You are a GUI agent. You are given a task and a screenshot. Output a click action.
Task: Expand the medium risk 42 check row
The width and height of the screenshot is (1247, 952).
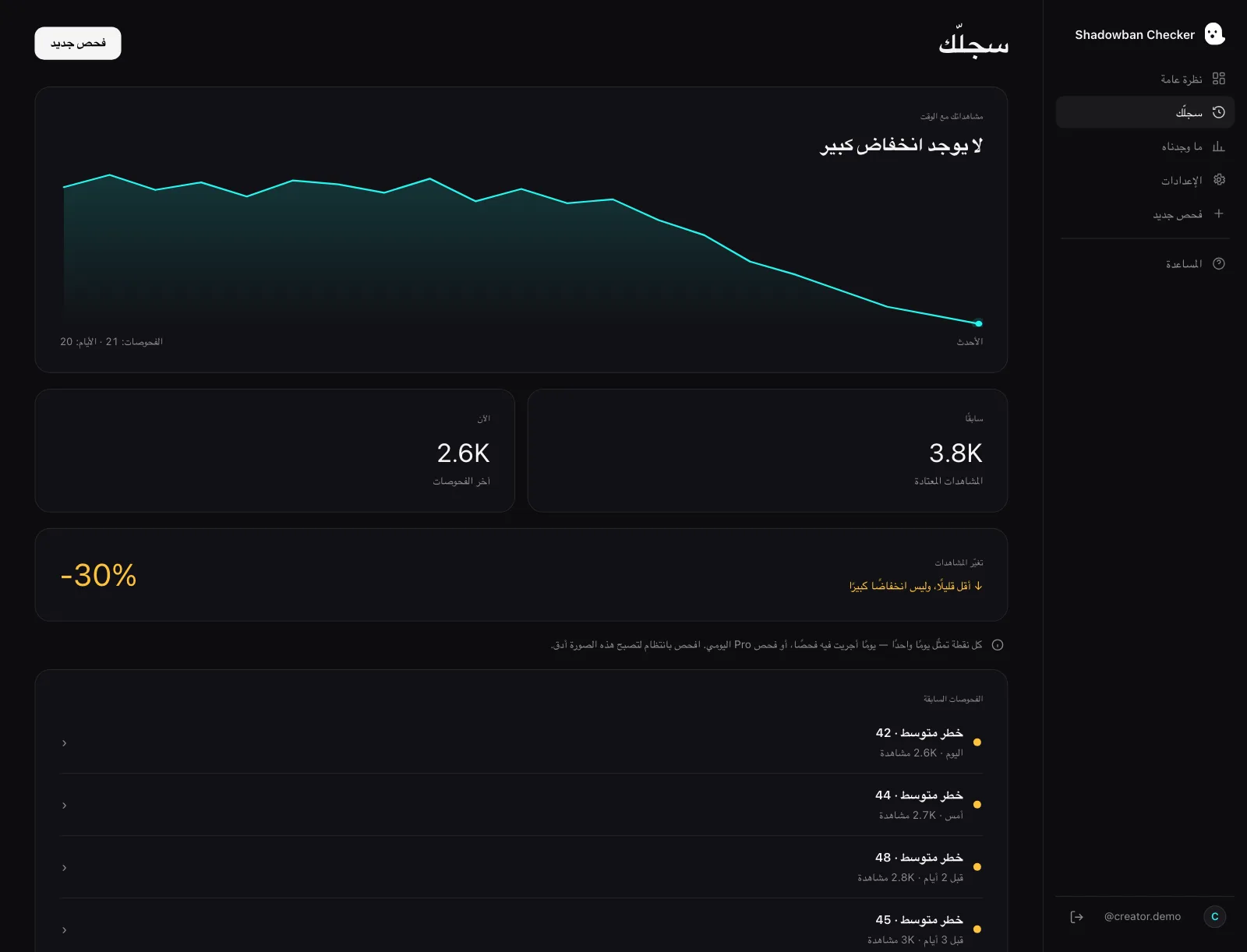coord(521,742)
